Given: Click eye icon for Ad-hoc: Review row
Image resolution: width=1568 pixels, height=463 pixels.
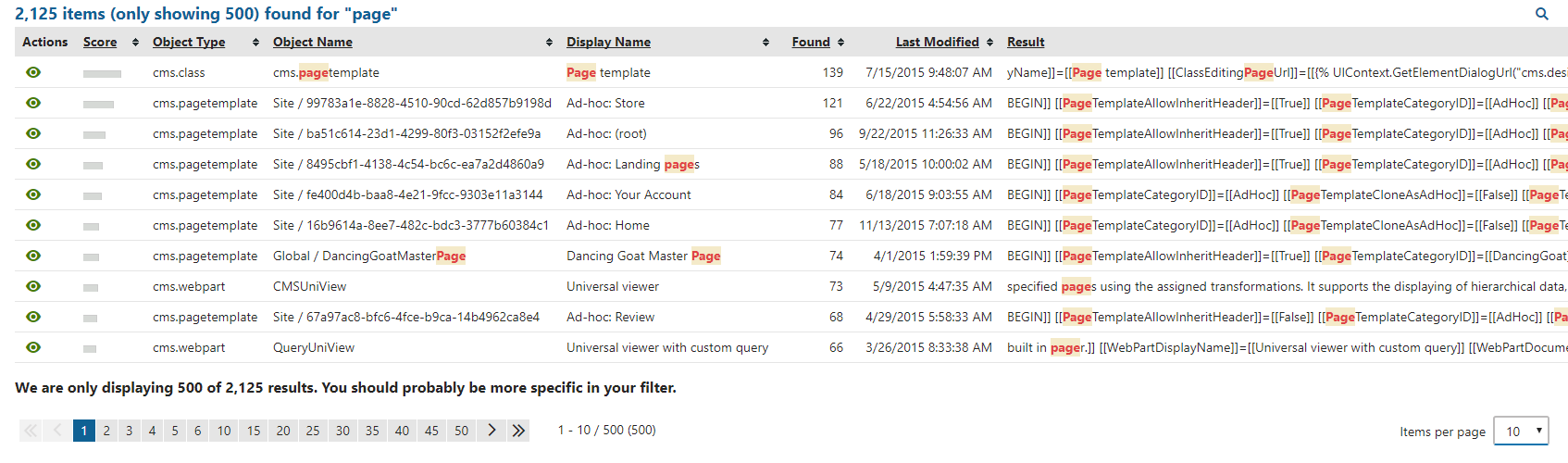Looking at the screenshot, I should coord(33,317).
